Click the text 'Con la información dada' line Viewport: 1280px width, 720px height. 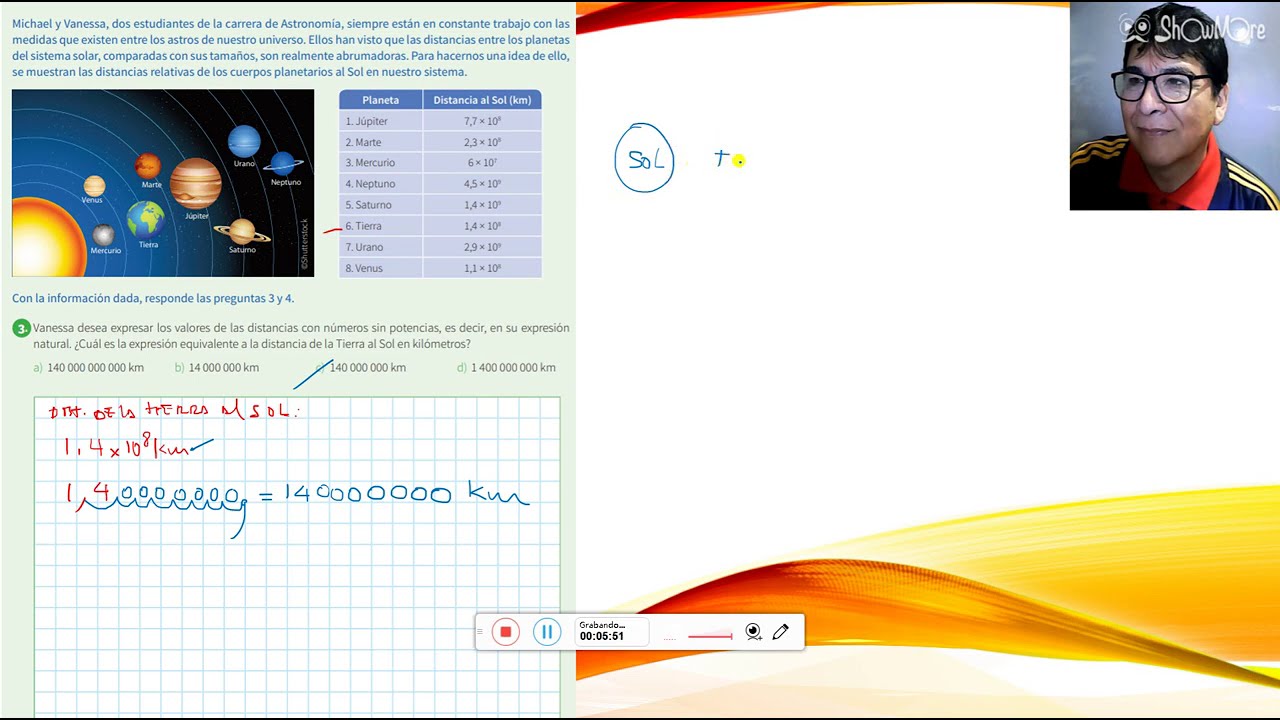tap(153, 298)
